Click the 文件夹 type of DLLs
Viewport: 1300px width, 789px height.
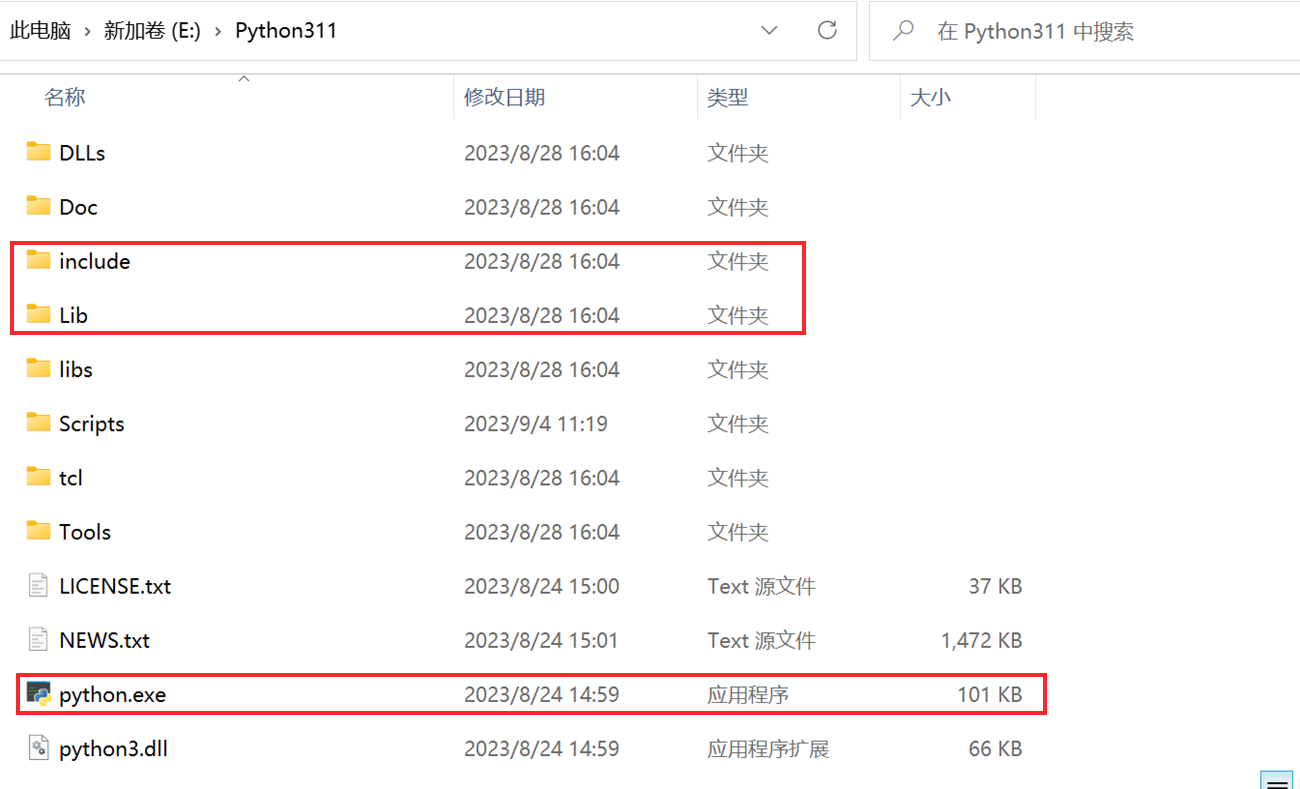click(738, 153)
